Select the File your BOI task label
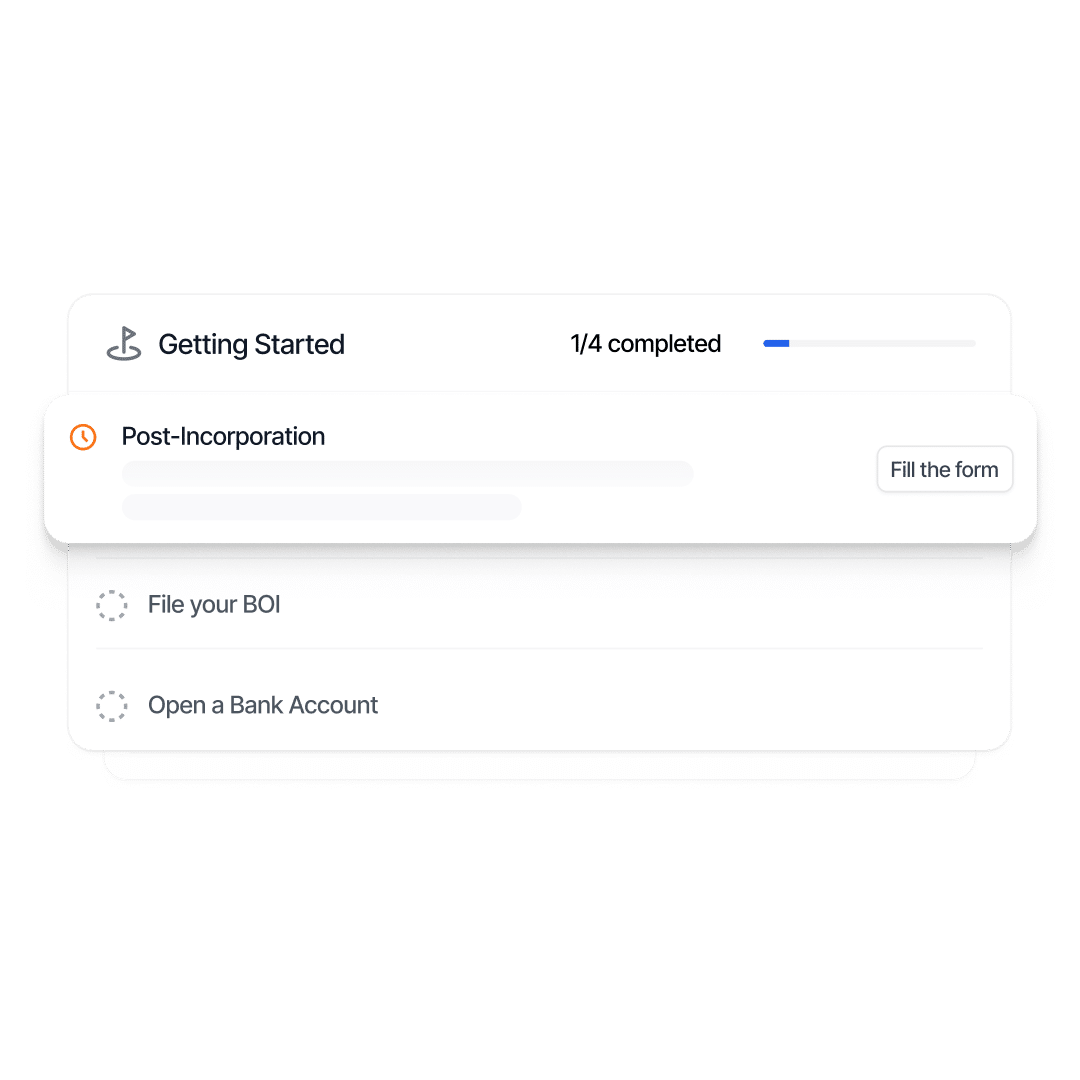The height and width of the screenshot is (1080, 1080). click(x=214, y=605)
